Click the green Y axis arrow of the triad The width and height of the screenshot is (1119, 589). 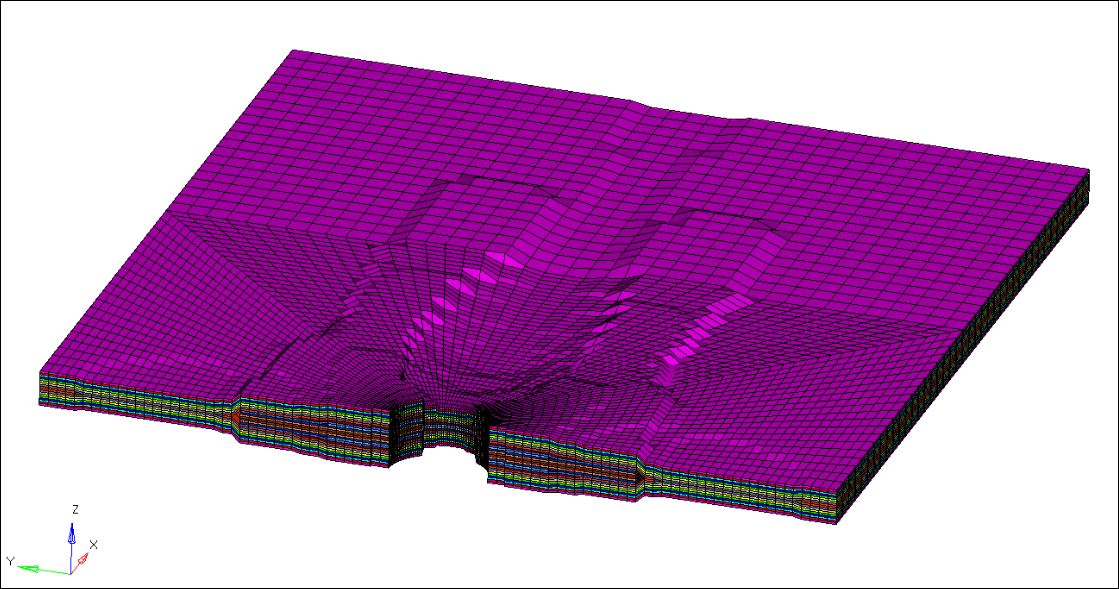30,568
